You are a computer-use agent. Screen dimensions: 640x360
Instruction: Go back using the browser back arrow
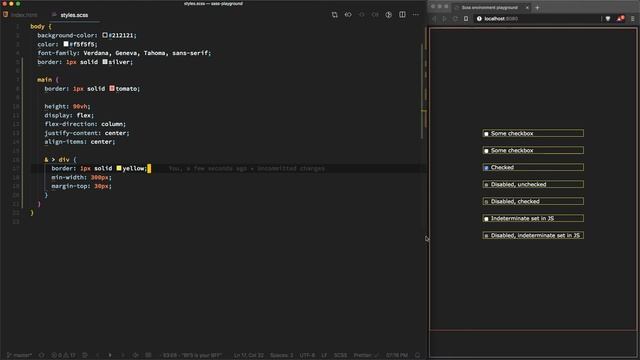434,19
